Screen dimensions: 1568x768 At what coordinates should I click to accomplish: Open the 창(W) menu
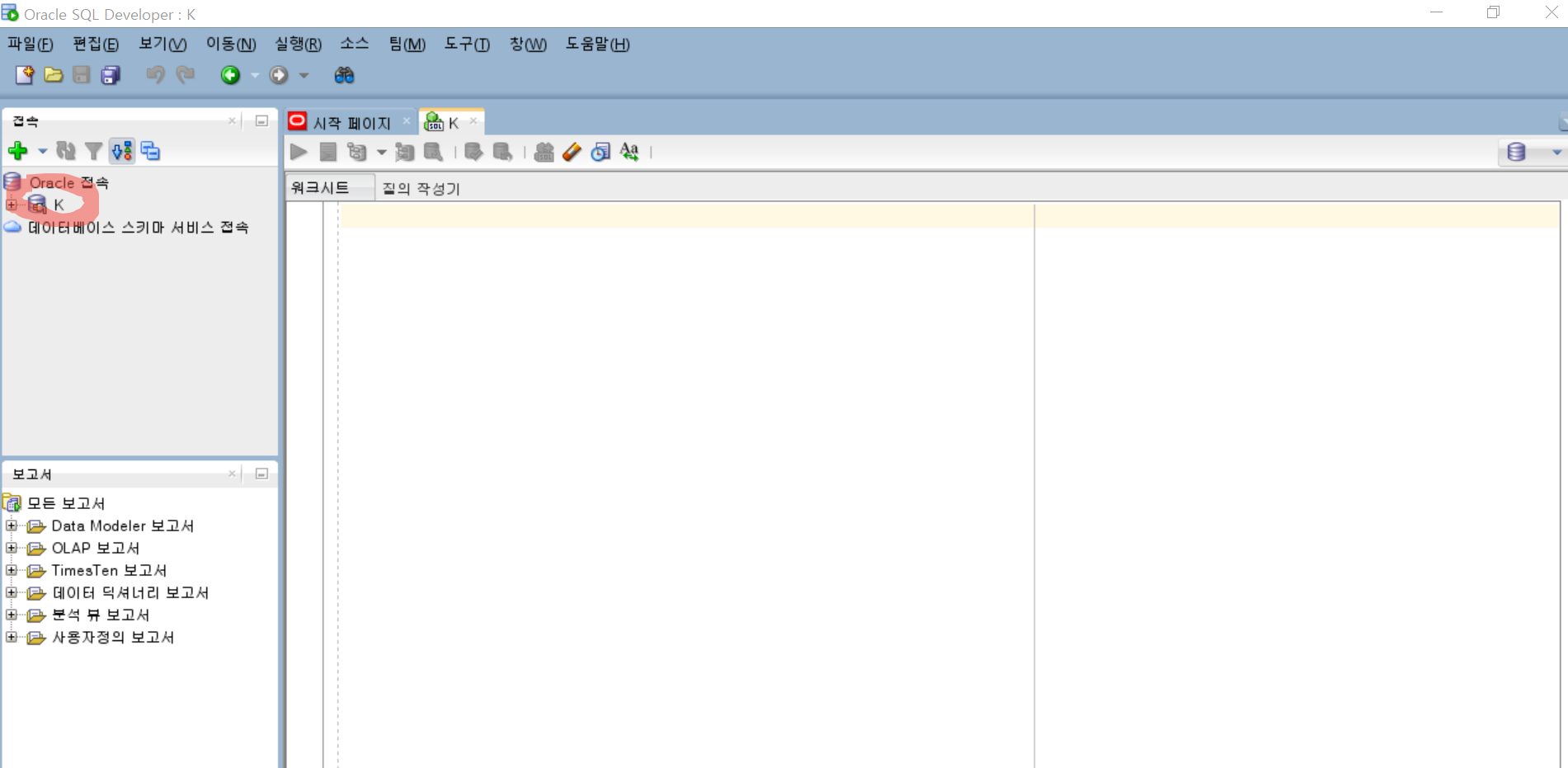[x=528, y=44]
